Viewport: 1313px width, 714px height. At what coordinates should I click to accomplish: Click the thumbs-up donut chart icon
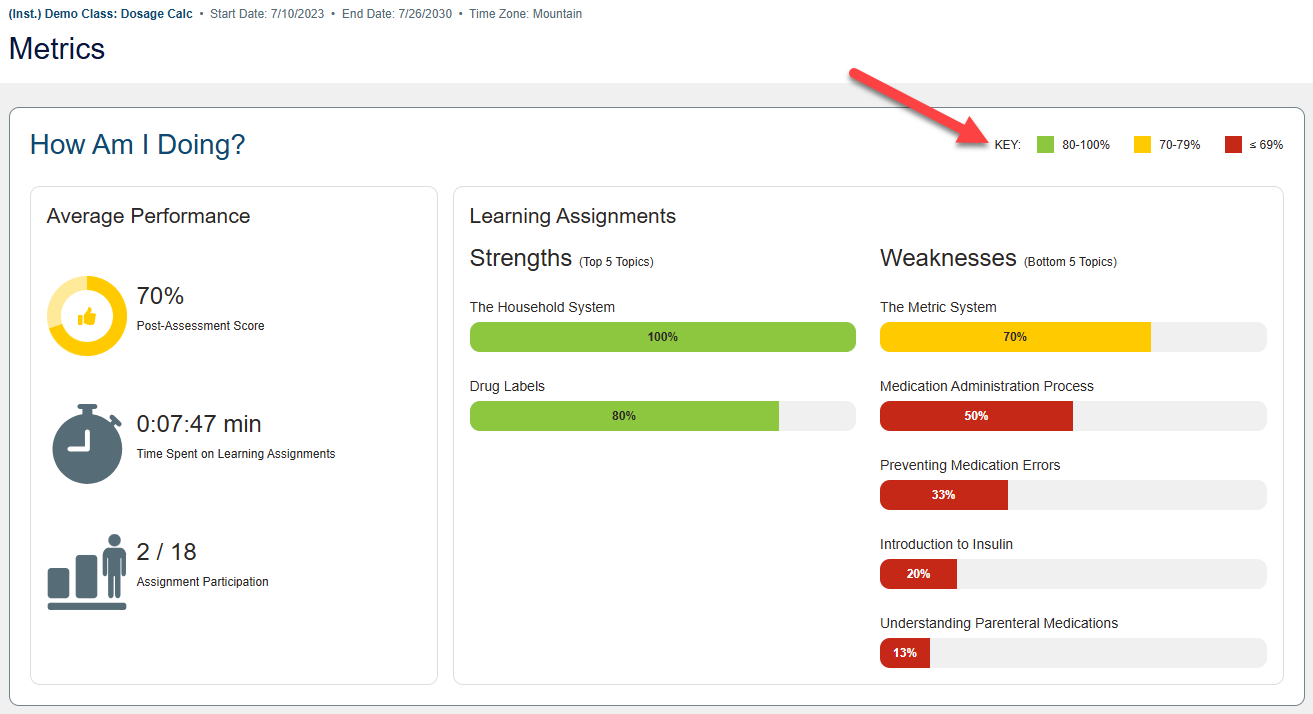pyautogui.click(x=87, y=316)
